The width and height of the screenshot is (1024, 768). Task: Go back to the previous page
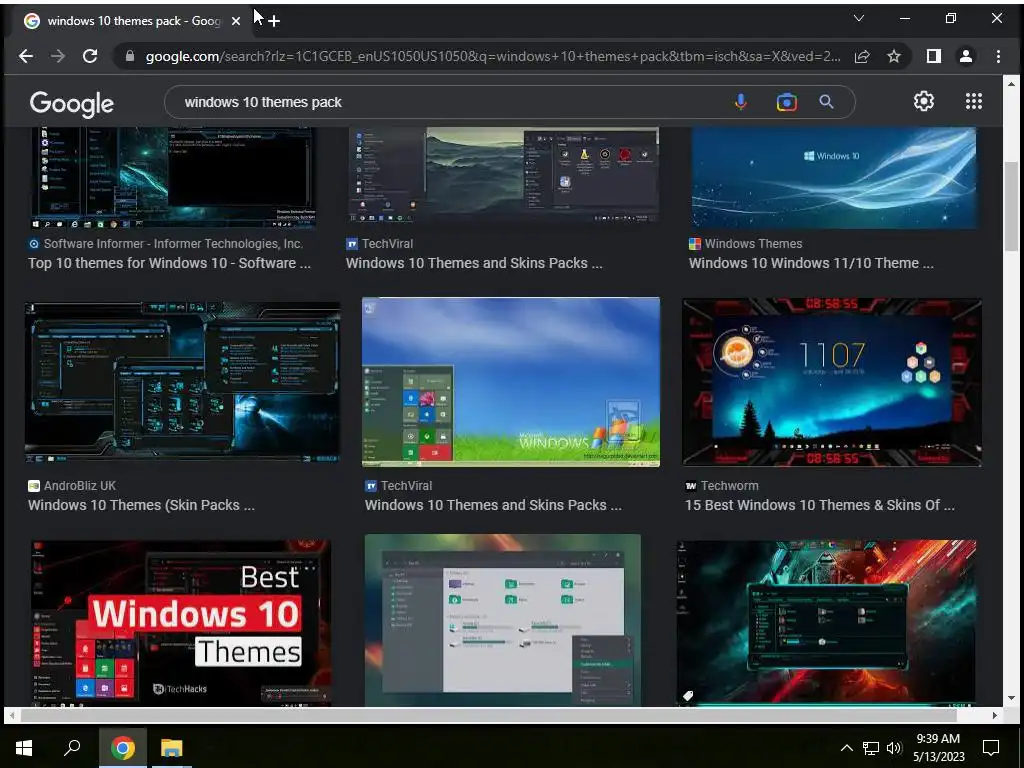click(26, 56)
